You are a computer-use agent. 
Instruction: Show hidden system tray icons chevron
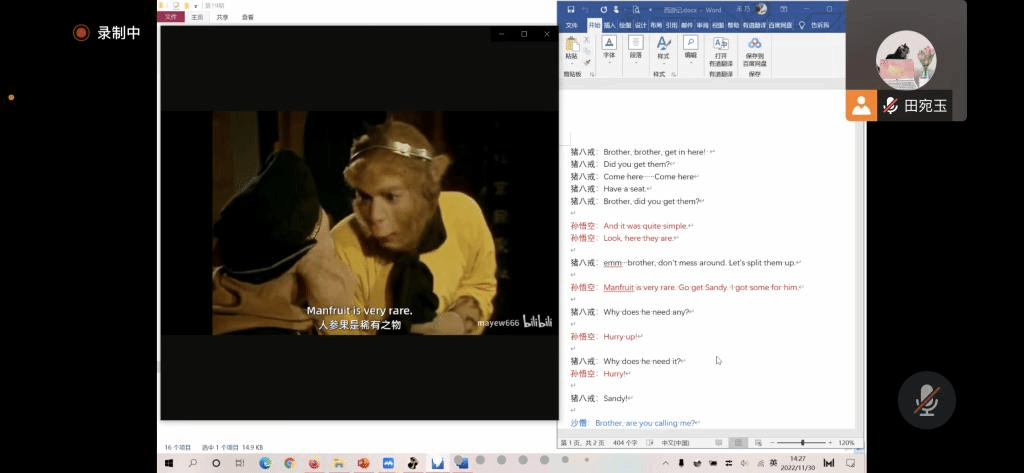tap(665, 463)
